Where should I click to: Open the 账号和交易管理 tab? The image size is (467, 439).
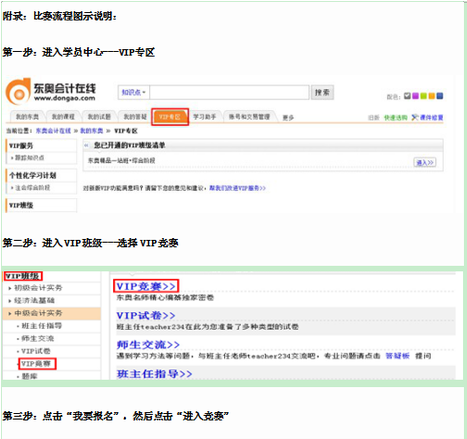249,117
